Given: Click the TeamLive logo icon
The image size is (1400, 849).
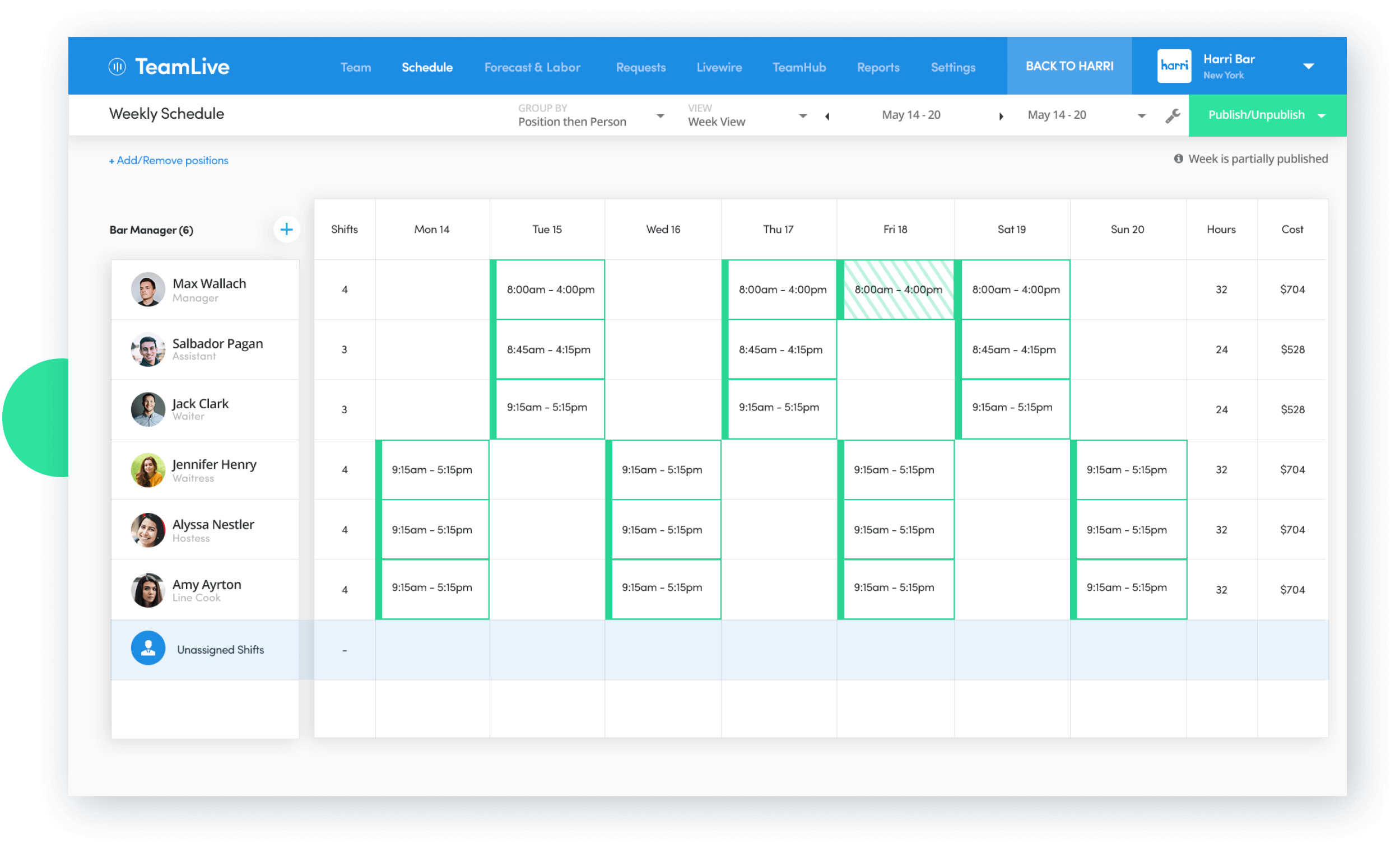Looking at the screenshot, I should click(117, 67).
